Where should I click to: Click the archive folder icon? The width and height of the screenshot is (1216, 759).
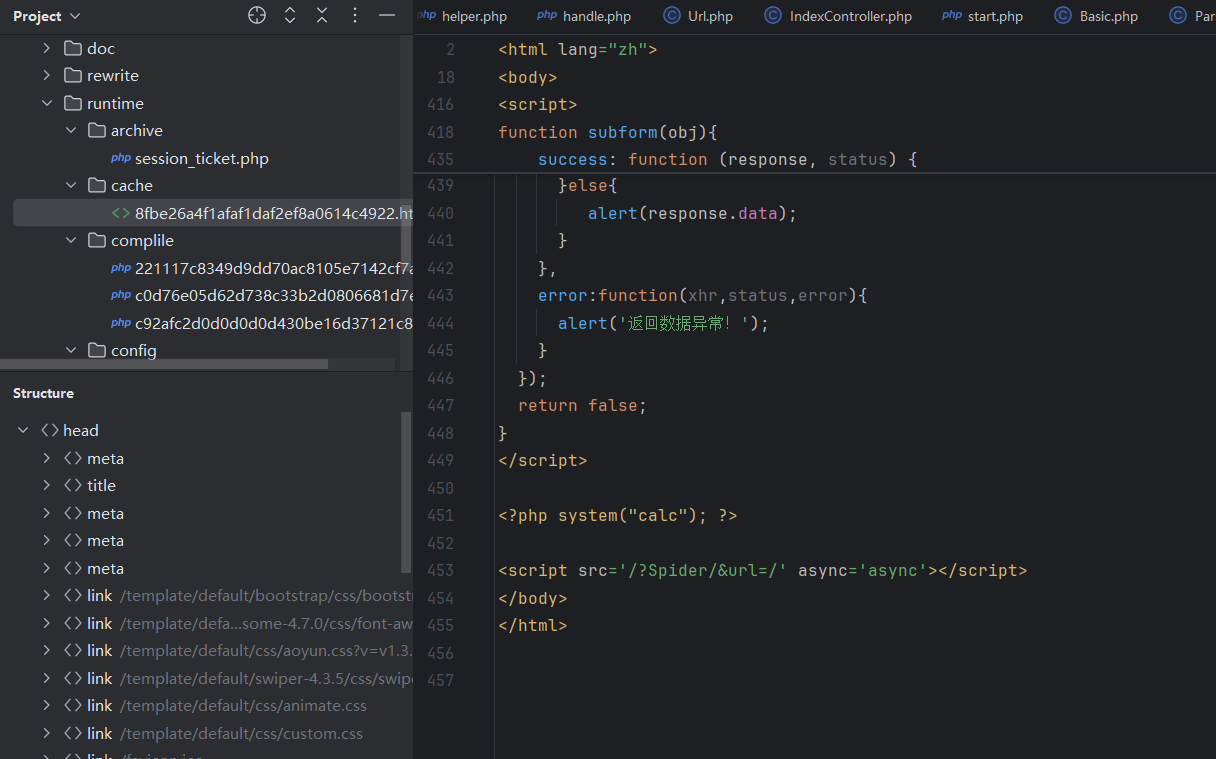pyautogui.click(x=96, y=130)
